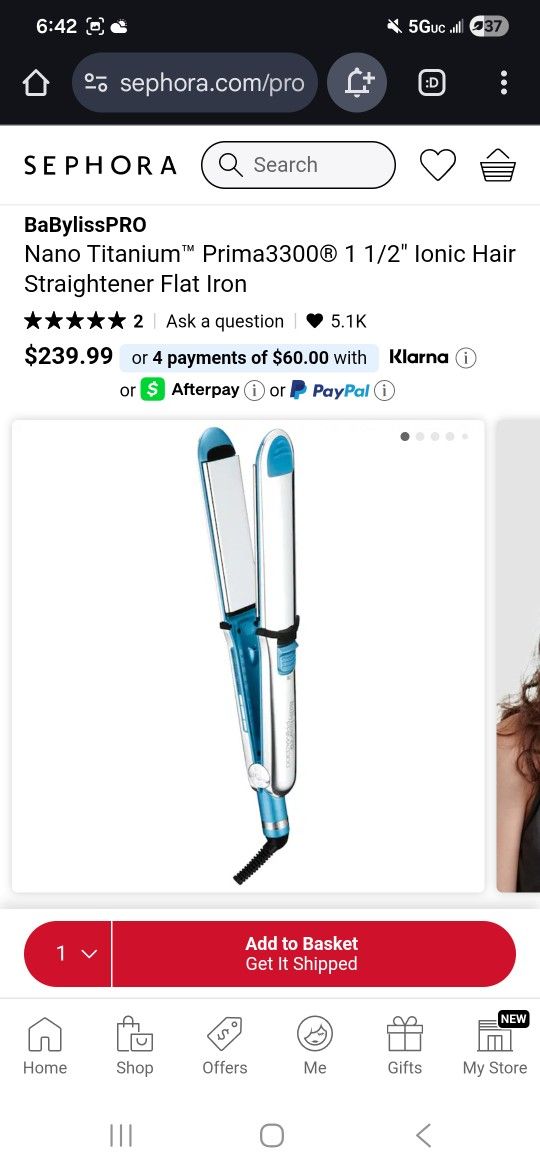The image size is (540, 1170).
Task: Tap the notification bell plus icon
Action: [357, 83]
